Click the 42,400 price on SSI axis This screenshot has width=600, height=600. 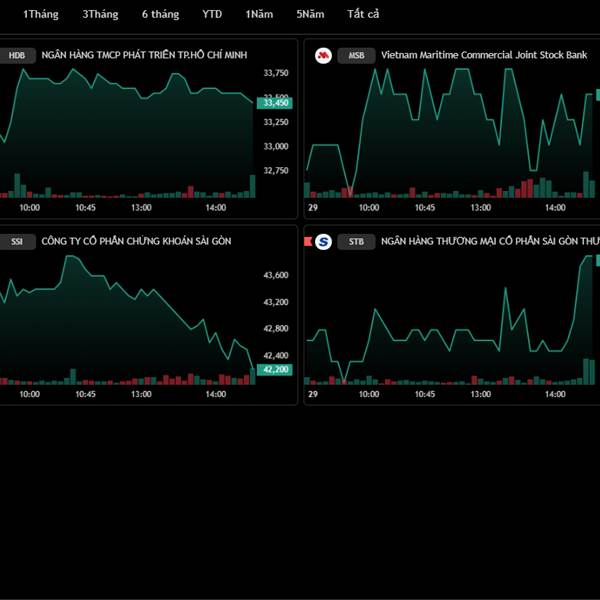276,356
